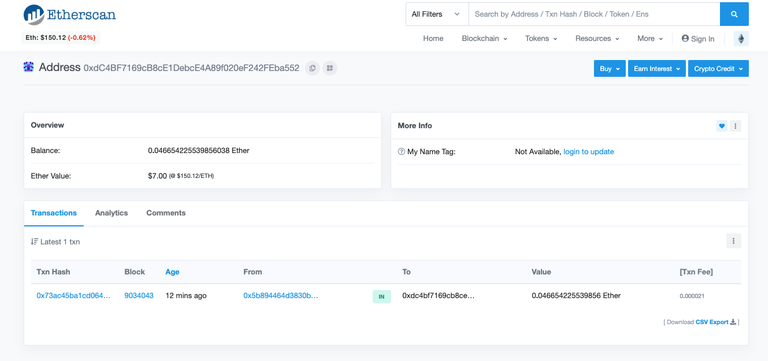The image size is (768, 361).
Task: Copy address using the copy icon
Action: click(312, 68)
